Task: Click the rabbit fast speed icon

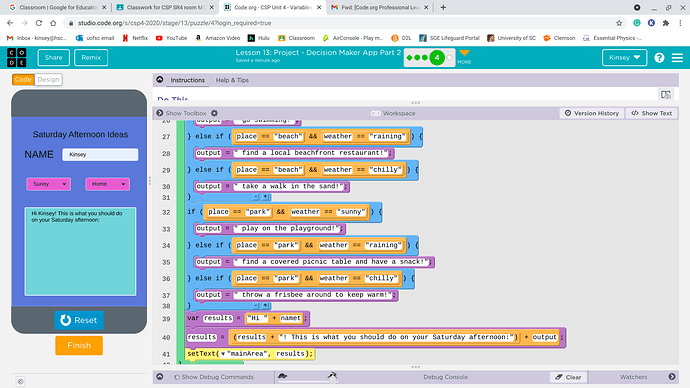Action: click(332, 375)
